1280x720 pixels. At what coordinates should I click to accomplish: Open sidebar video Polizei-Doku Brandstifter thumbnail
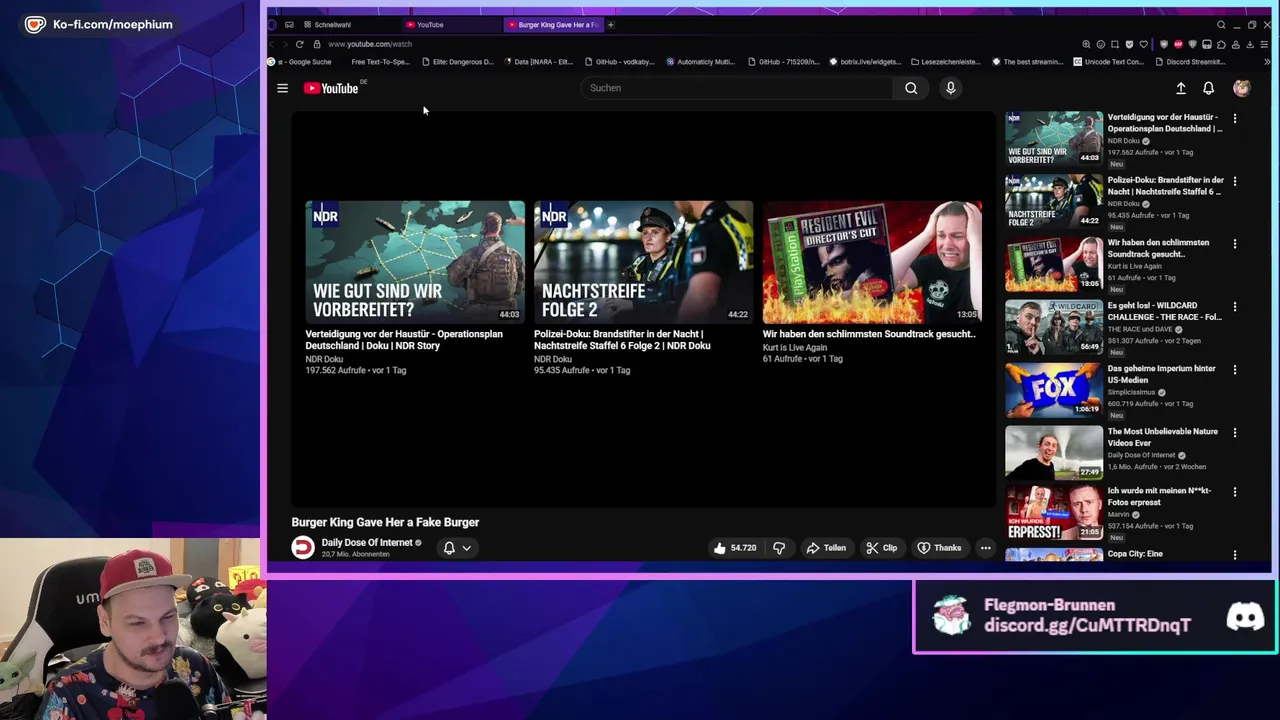pos(1054,201)
